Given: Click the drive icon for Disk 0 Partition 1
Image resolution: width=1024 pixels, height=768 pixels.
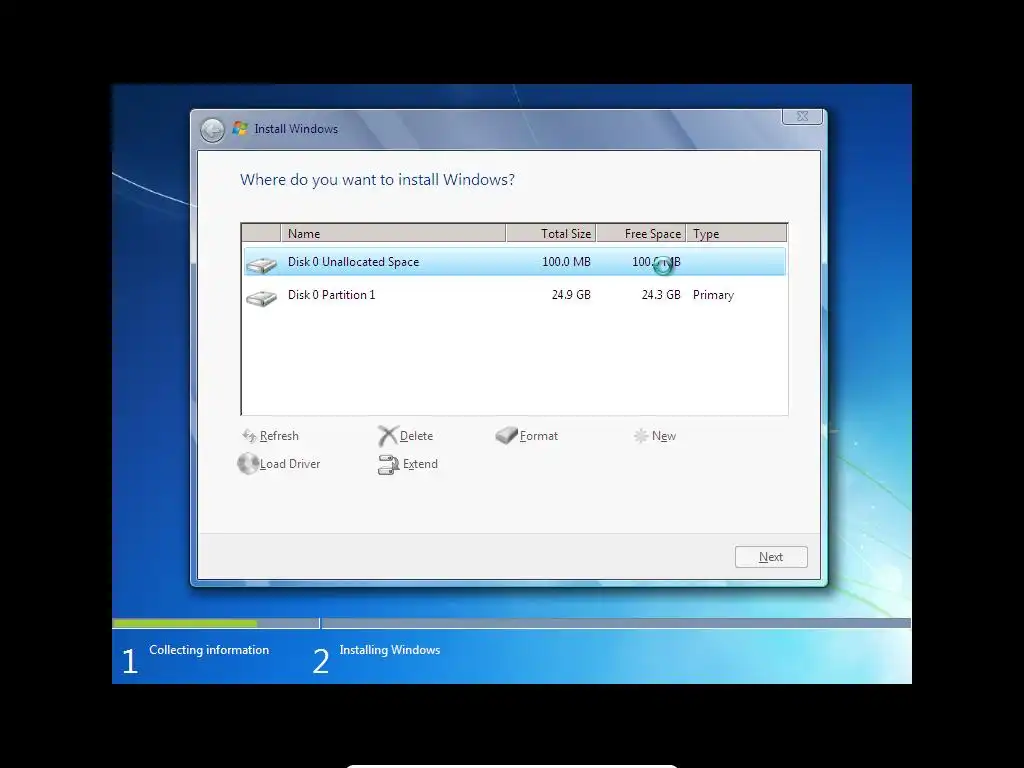Looking at the screenshot, I should [262, 298].
